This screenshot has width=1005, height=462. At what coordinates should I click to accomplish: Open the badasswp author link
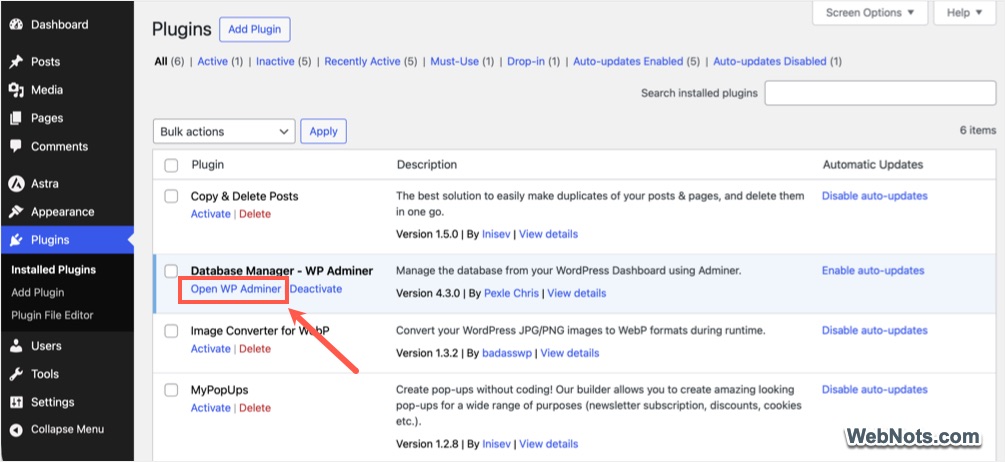508,353
